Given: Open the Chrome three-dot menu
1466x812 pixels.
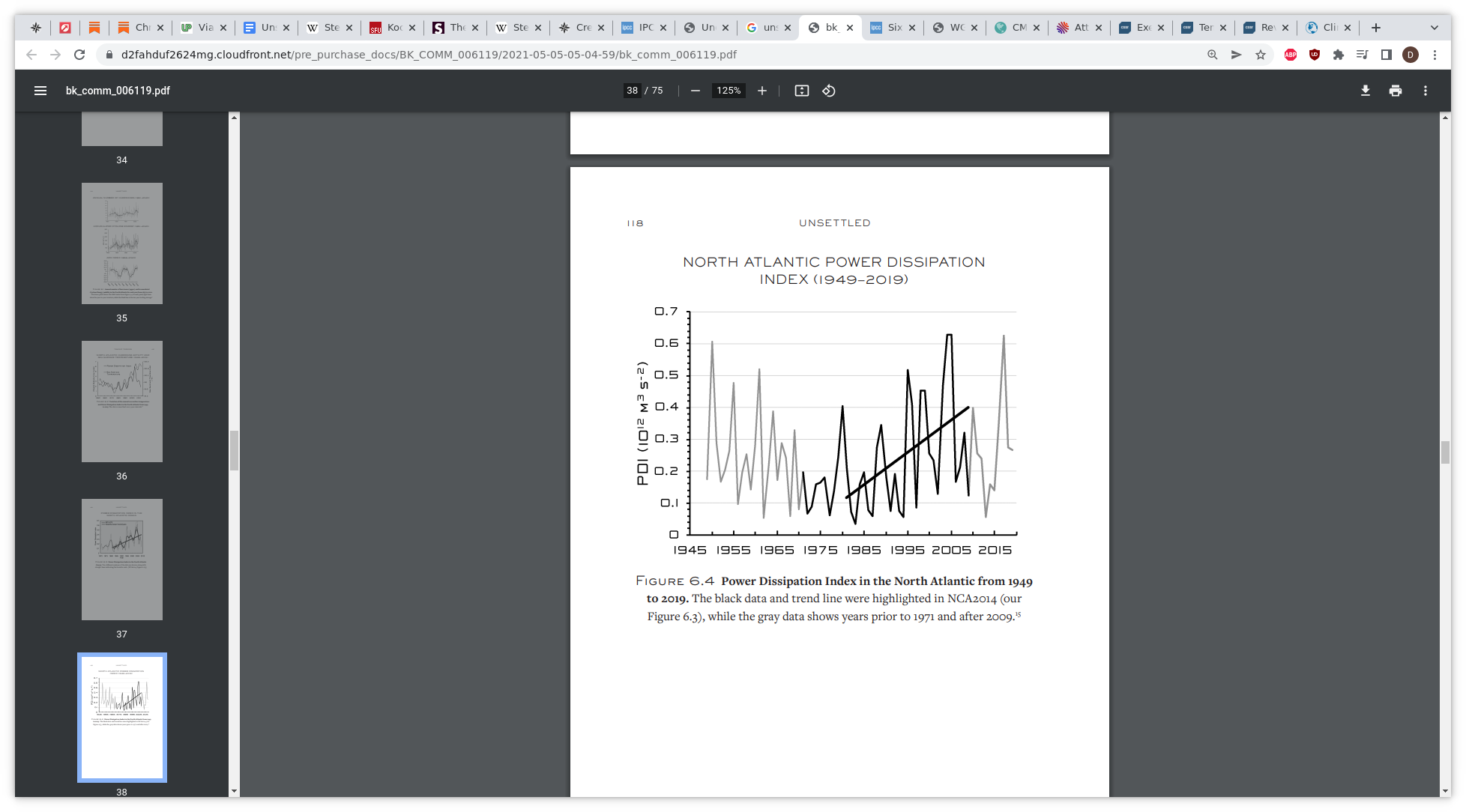Looking at the screenshot, I should [1435, 55].
